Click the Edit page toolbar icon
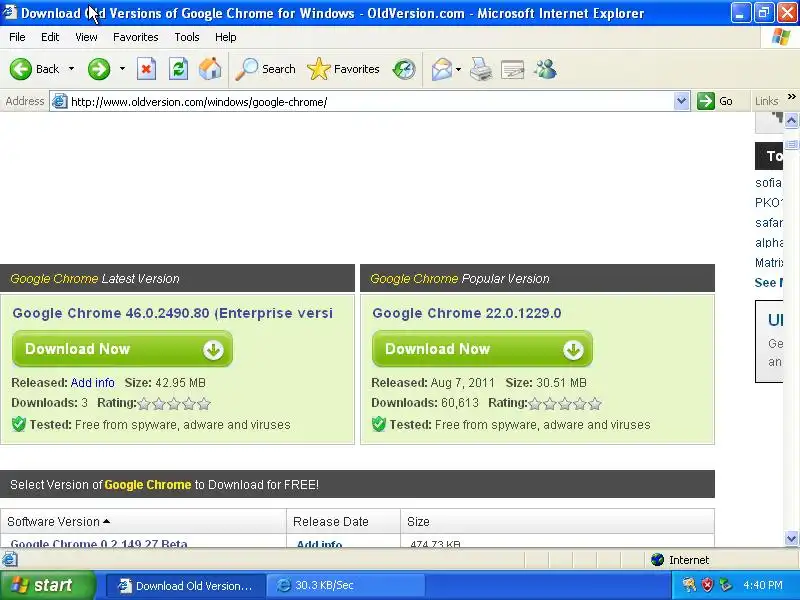This screenshot has width=800, height=600. [513, 69]
